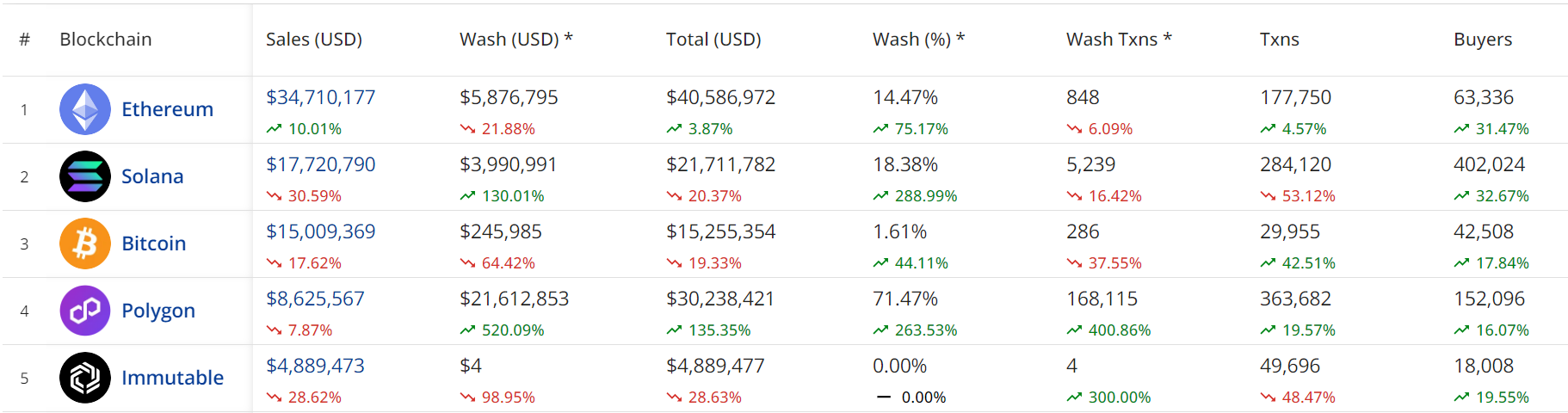Click the Solana logo icon
1568x413 pixels.
click(85, 176)
